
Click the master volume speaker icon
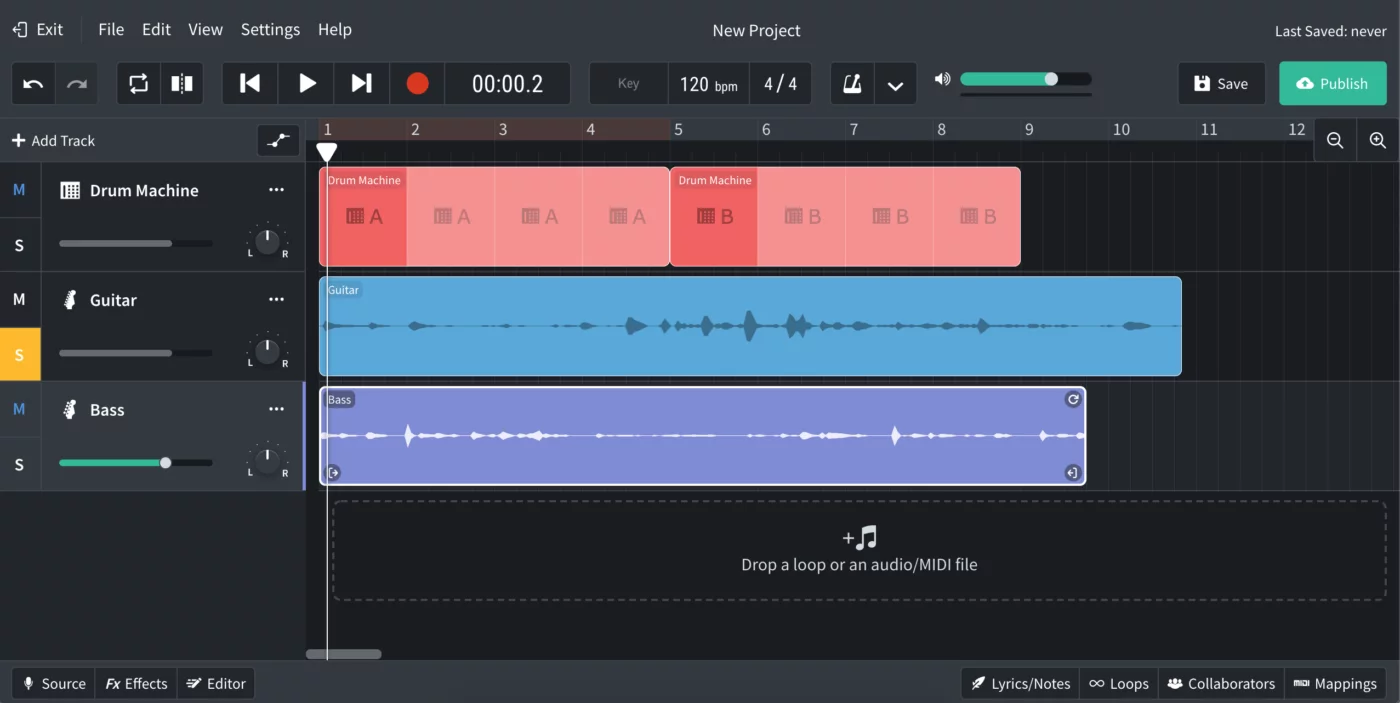pos(942,78)
